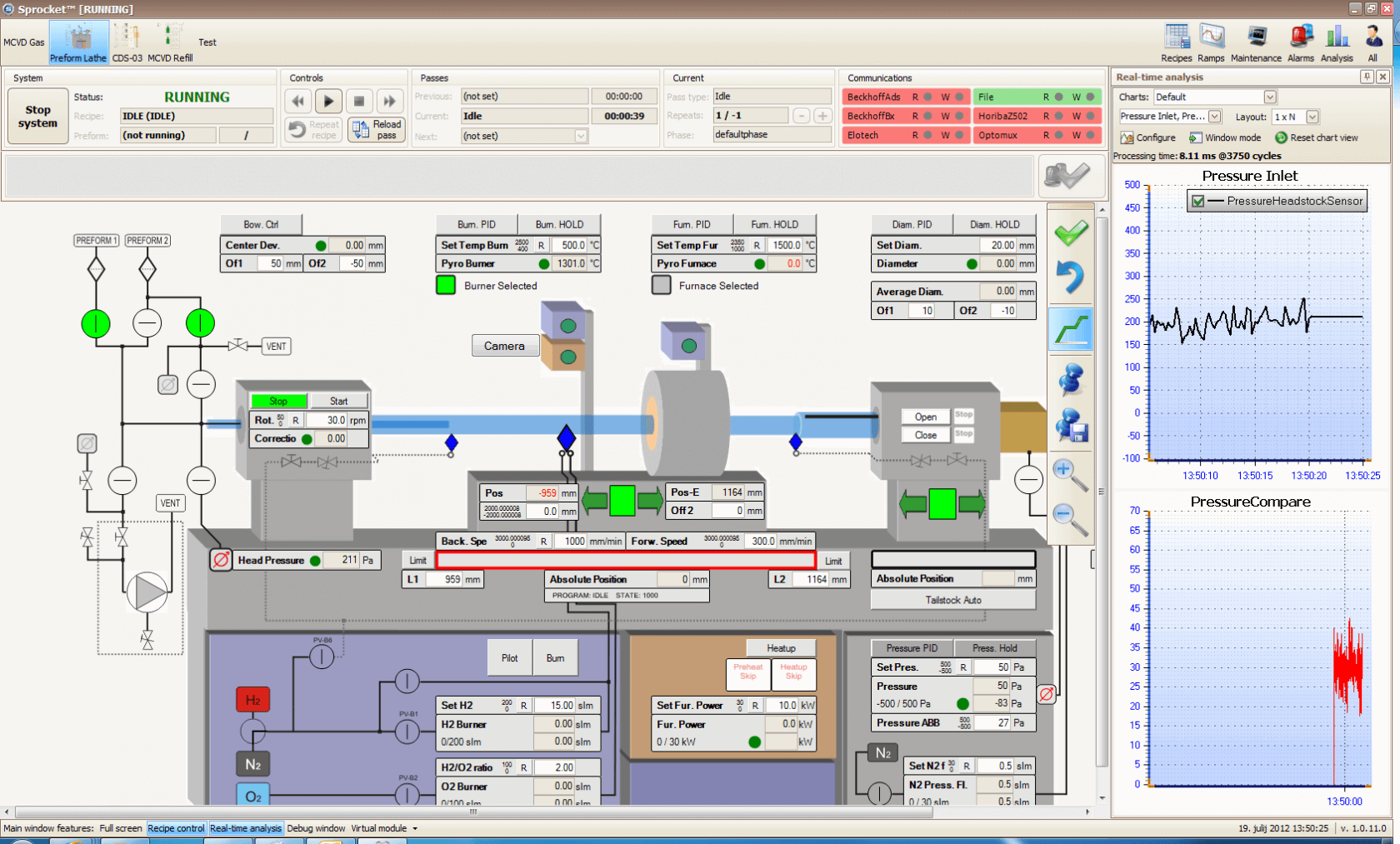
Task: Toggle the PressureHeadstockSensor legend checkbox
Action: click(x=1198, y=201)
